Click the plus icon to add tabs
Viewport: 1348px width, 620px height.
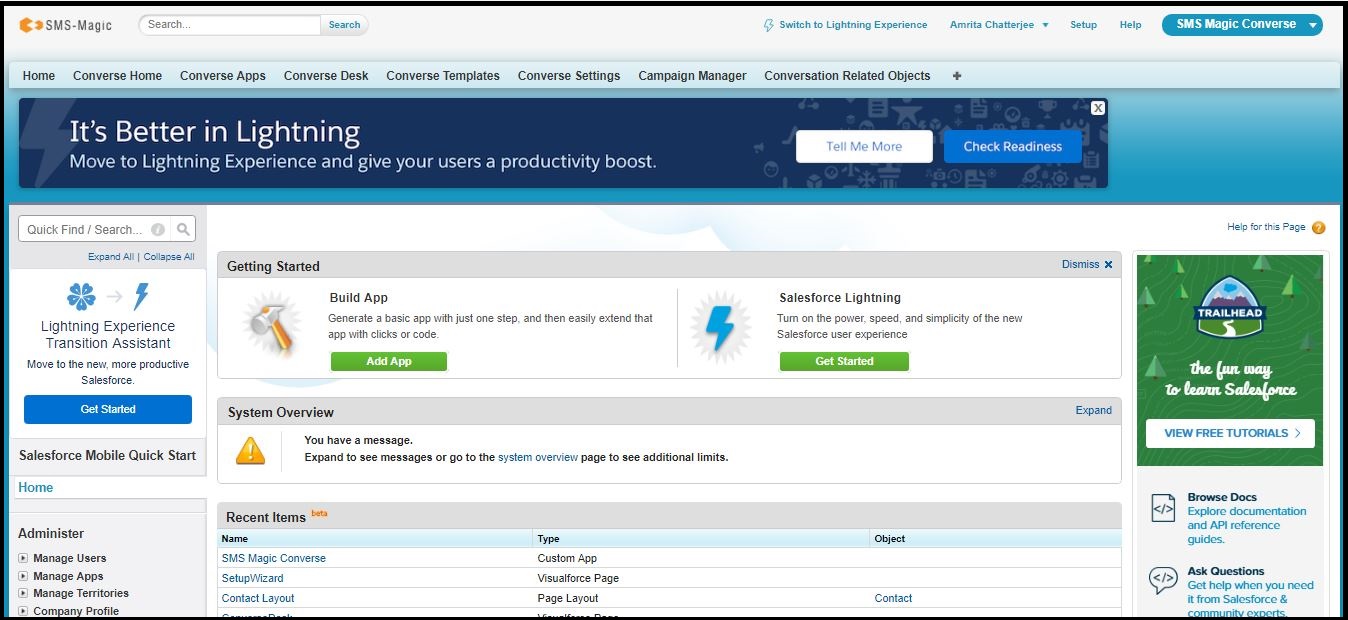coord(957,76)
